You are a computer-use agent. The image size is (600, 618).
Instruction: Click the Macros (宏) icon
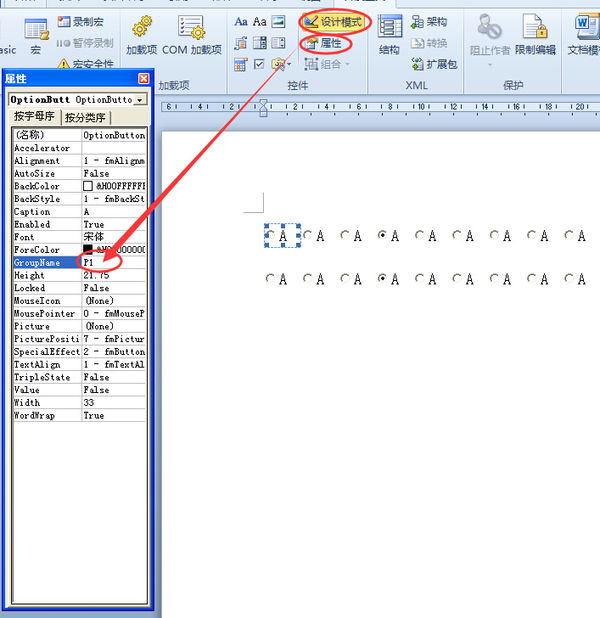click(36, 30)
